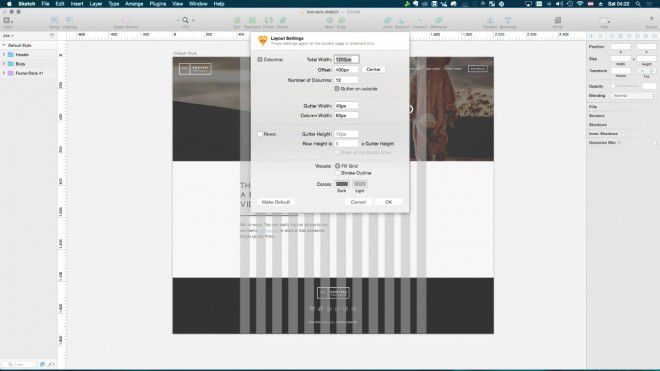Click the Ungroup toolbar icon

tap(69, 20)
